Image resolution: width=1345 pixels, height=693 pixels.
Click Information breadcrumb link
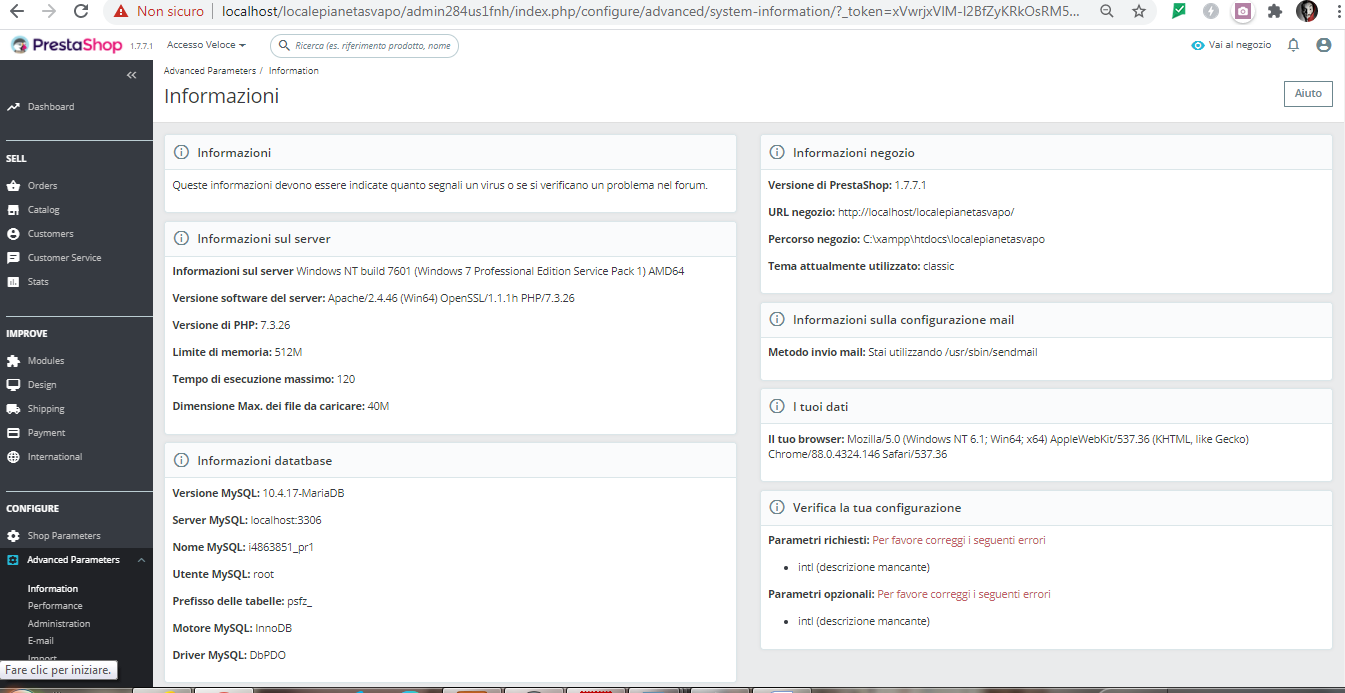click(x=294, y=71)
